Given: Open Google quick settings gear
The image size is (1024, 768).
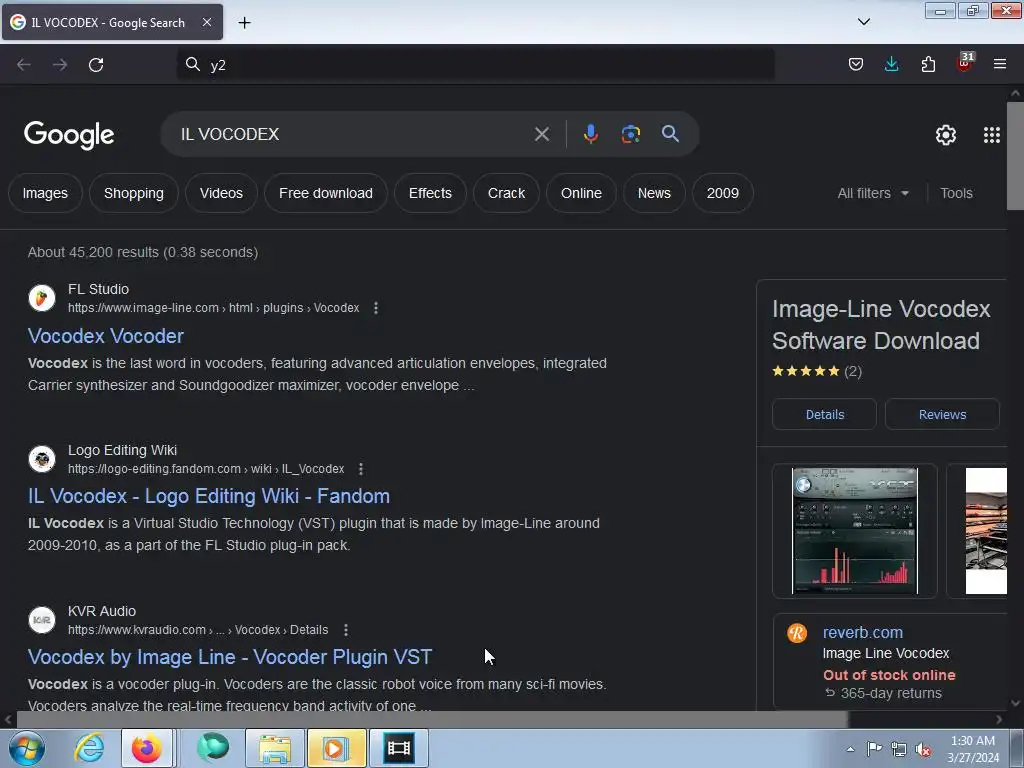Looking at the screenshot, I should 946,135.
